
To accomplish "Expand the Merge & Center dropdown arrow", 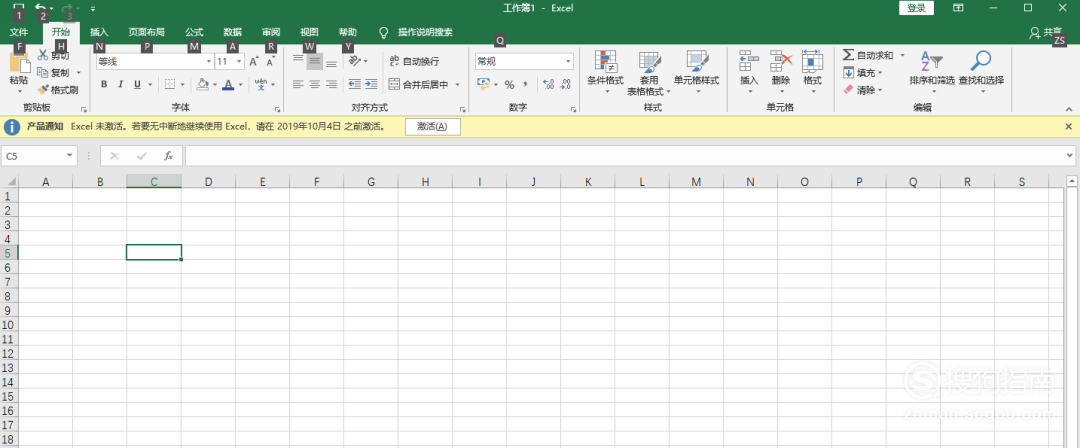I will click(x=457, y=85).
